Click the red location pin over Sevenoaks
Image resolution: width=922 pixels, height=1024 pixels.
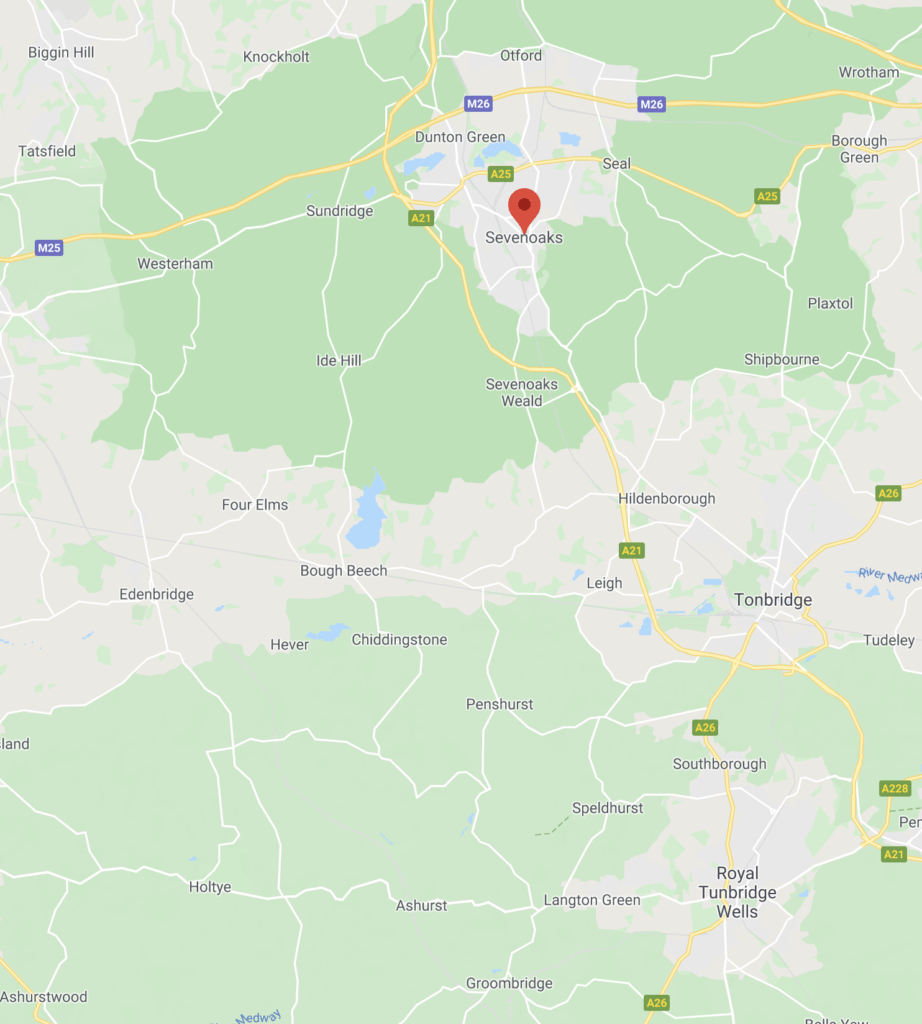(524, 208)
